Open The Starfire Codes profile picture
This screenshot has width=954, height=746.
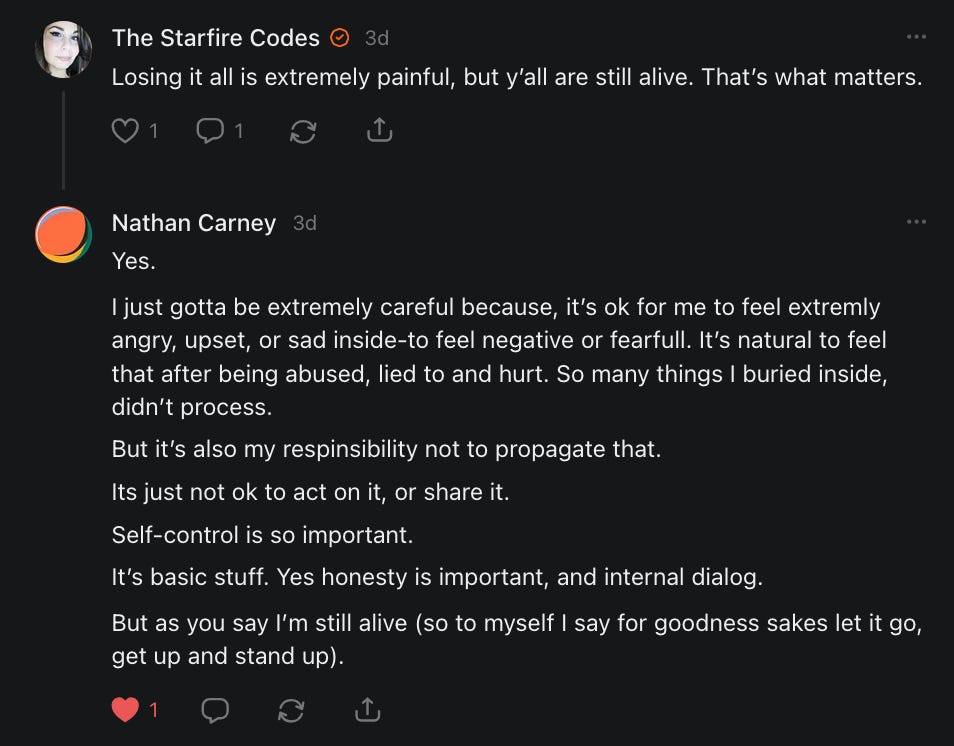(64, 49)
